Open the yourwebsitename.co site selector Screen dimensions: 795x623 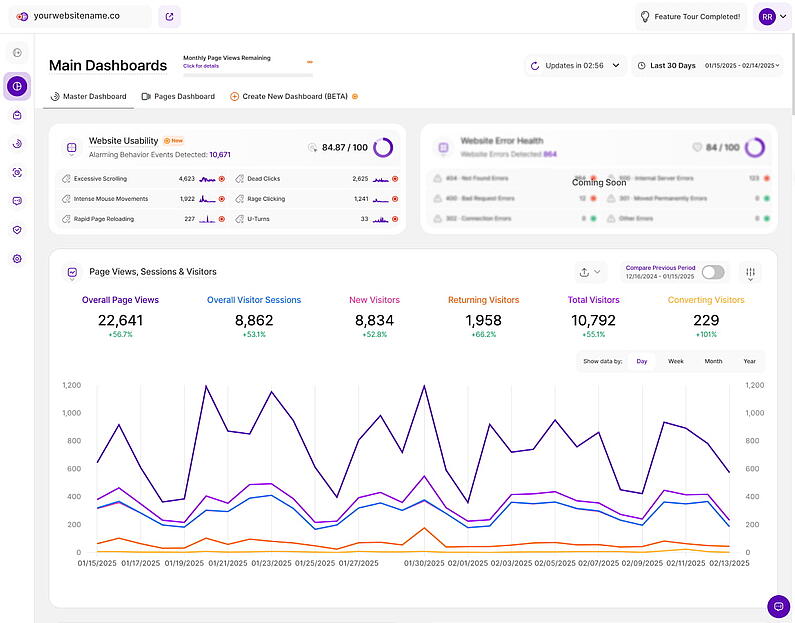(x=80, y=17)
